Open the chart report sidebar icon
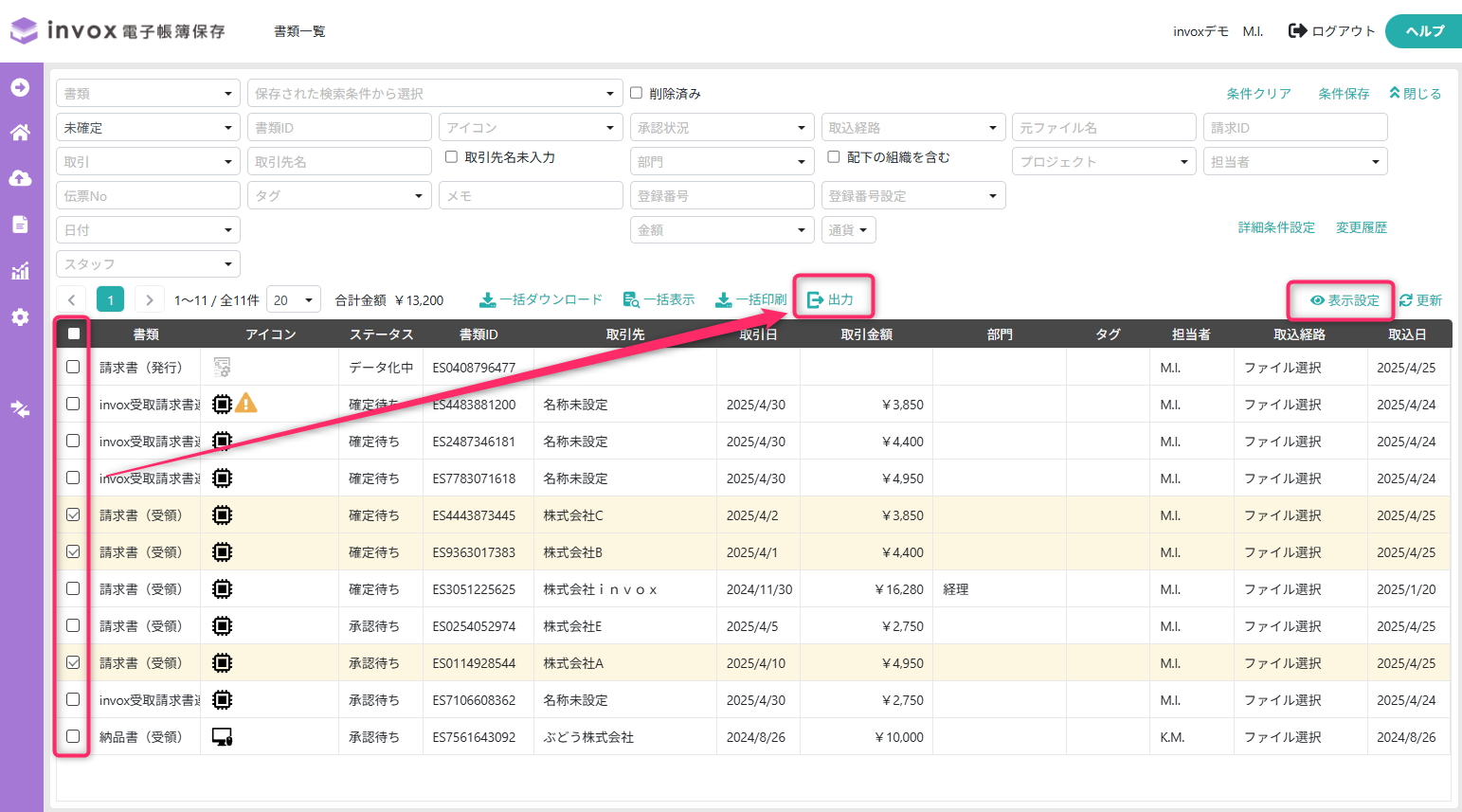Screen dimensions: 1462x812 [20, 271]
